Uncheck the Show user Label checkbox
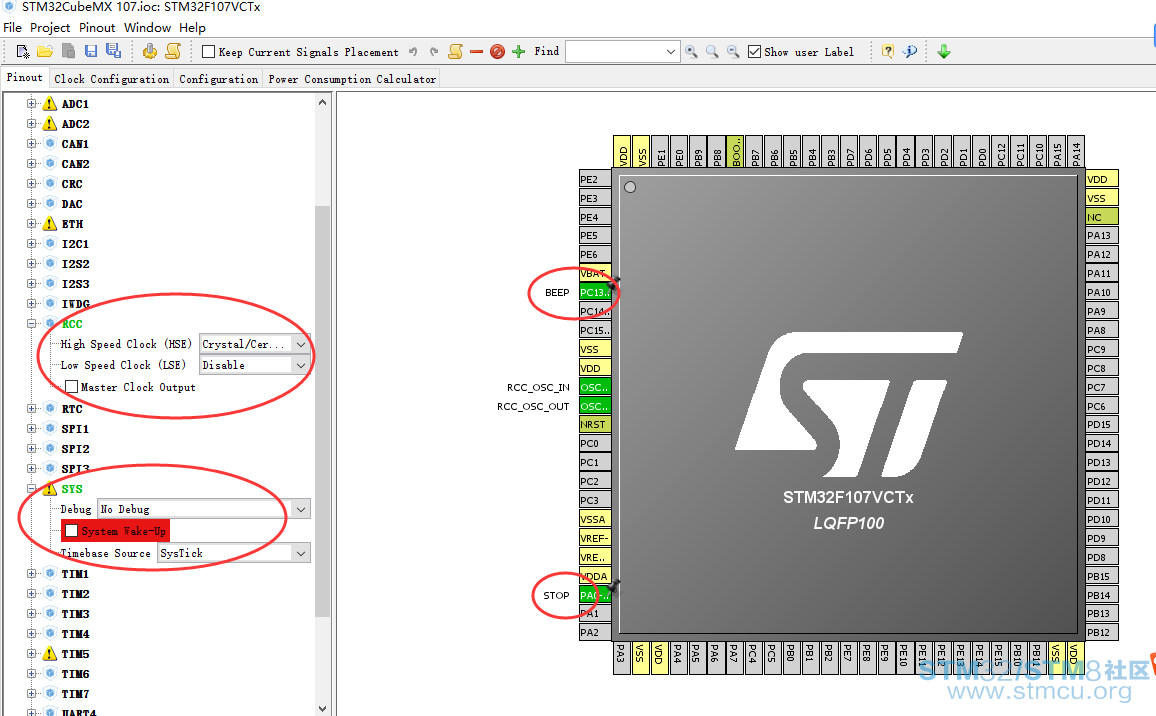The width and height of the screenshot is (1156, 716). tap(754, 52)
